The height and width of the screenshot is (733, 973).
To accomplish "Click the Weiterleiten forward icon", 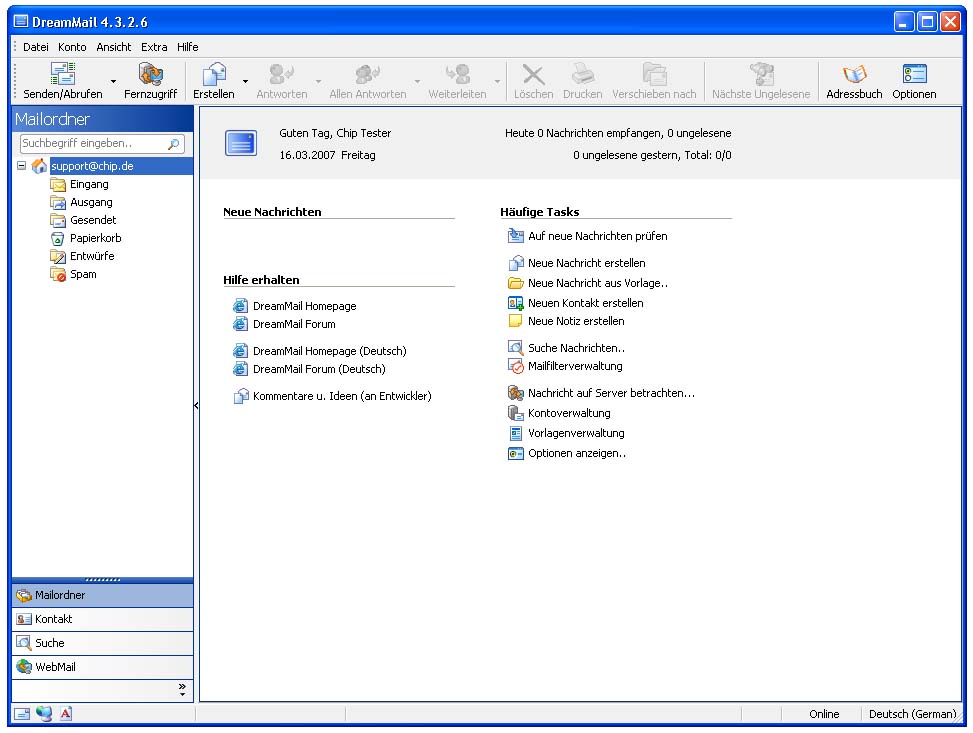I will tap(457, 74).
